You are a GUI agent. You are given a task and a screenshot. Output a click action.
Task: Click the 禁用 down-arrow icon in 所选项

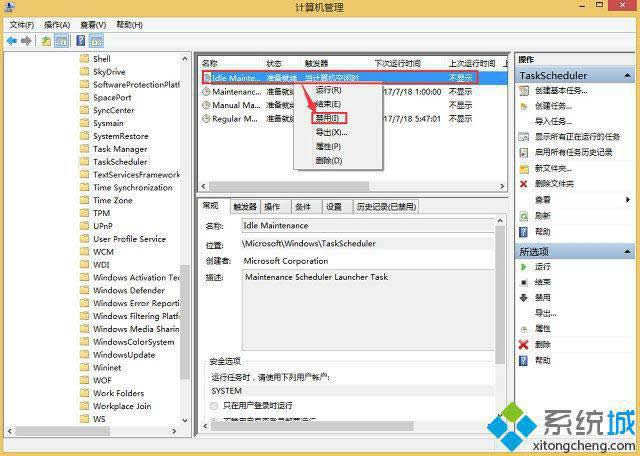tap(524, 298)
